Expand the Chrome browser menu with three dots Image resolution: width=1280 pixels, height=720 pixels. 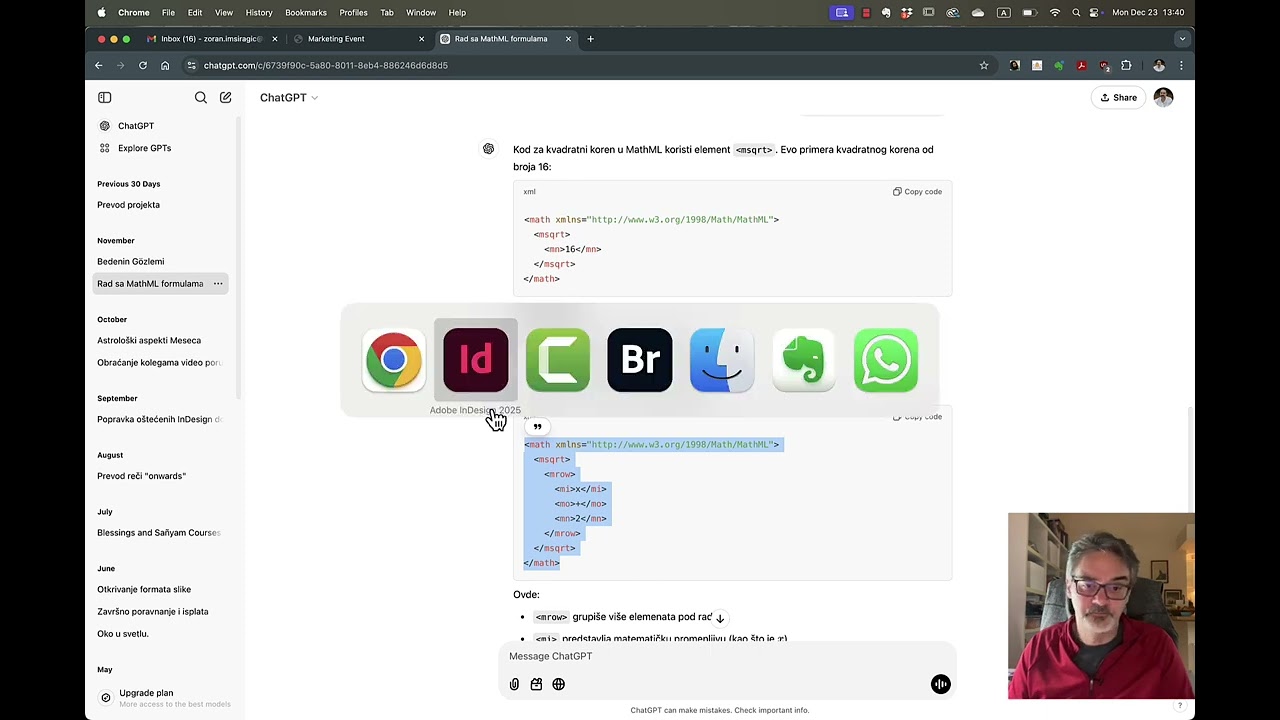pyautogui.click(x=1181, y=65)
